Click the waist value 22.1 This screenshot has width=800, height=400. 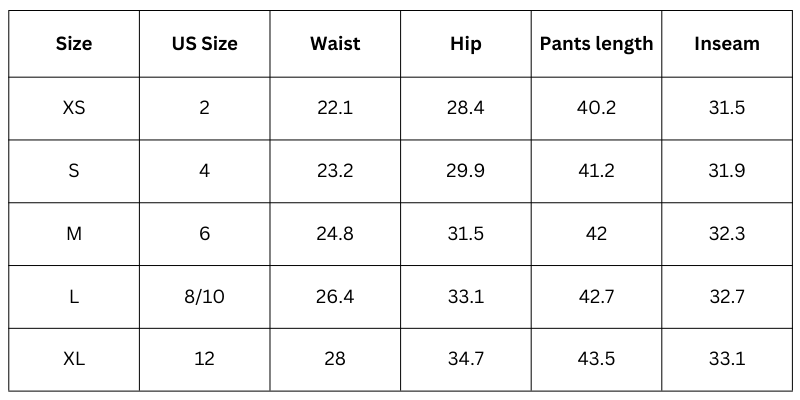tap(335, 108)
